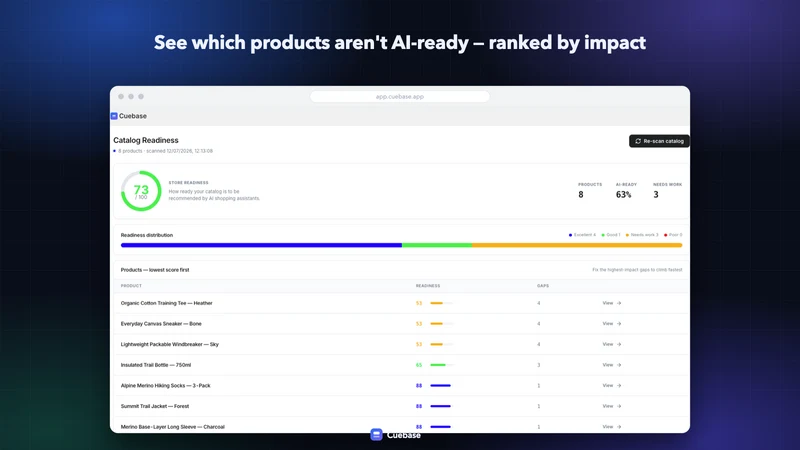Click the app.cuebase.app address bar
Screen dimensions: 800x450
[399, 96]
